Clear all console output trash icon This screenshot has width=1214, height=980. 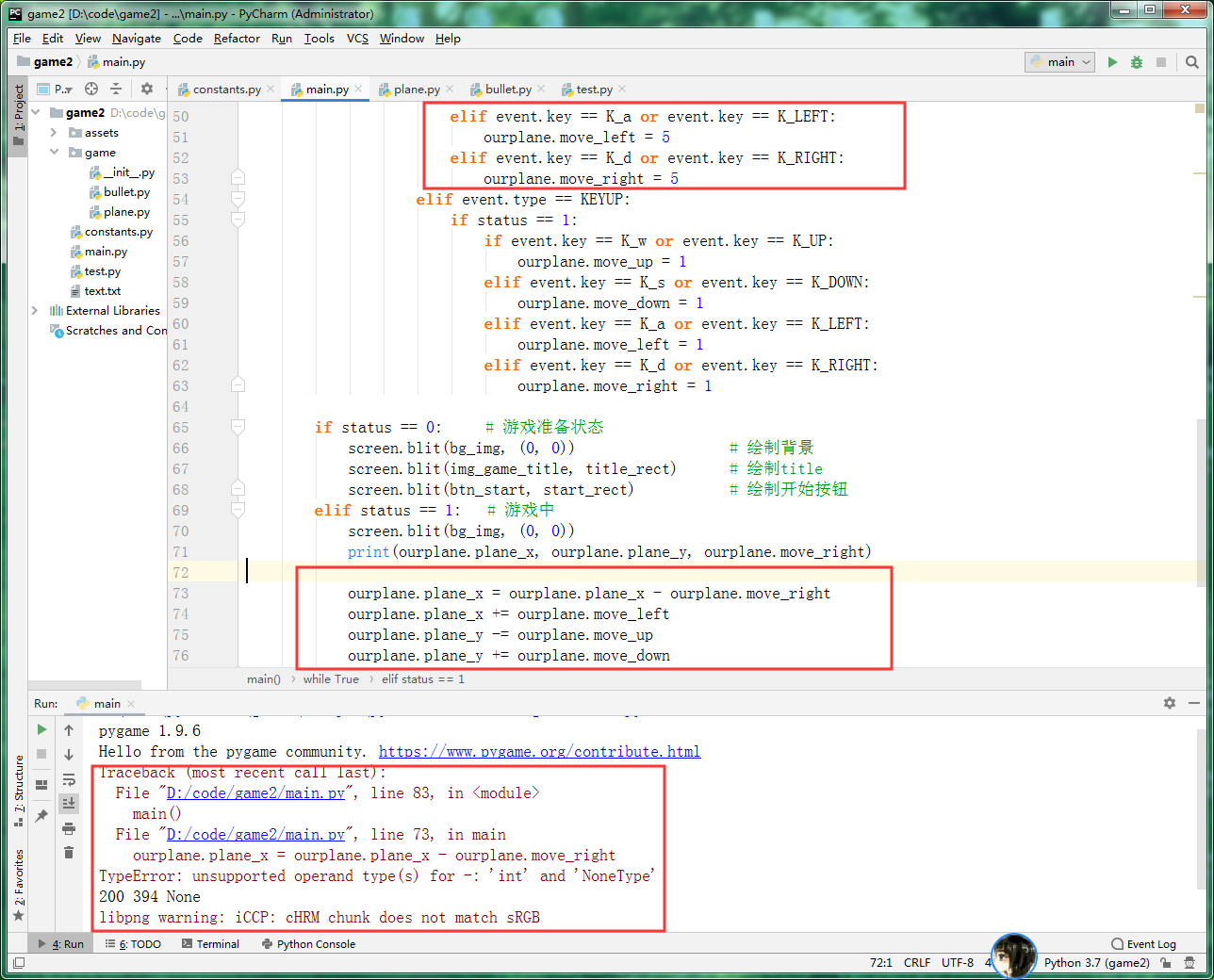69,853
